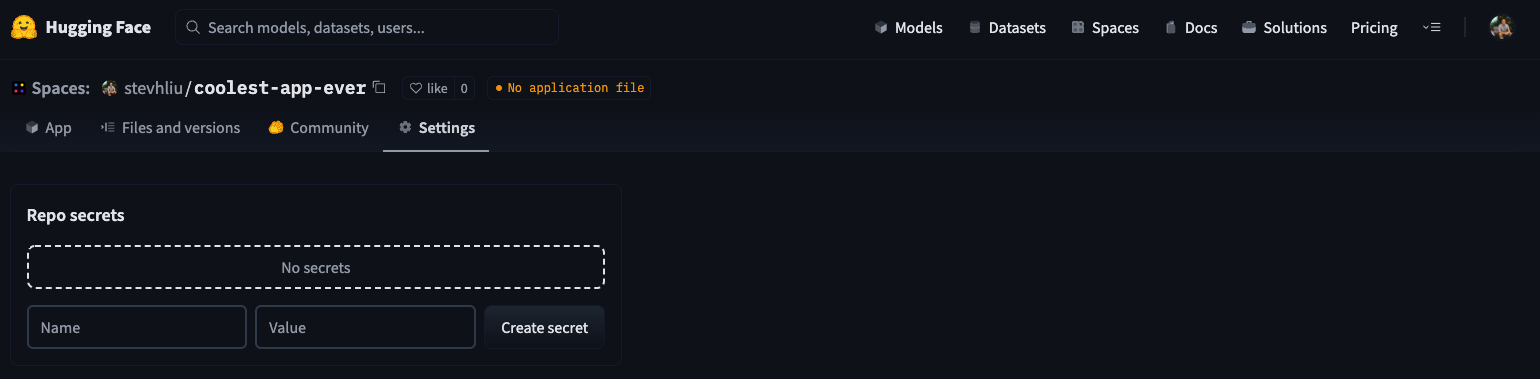Open the Solutions menu
This screenshot has height=379, width=1540.
coord(1284,28)
